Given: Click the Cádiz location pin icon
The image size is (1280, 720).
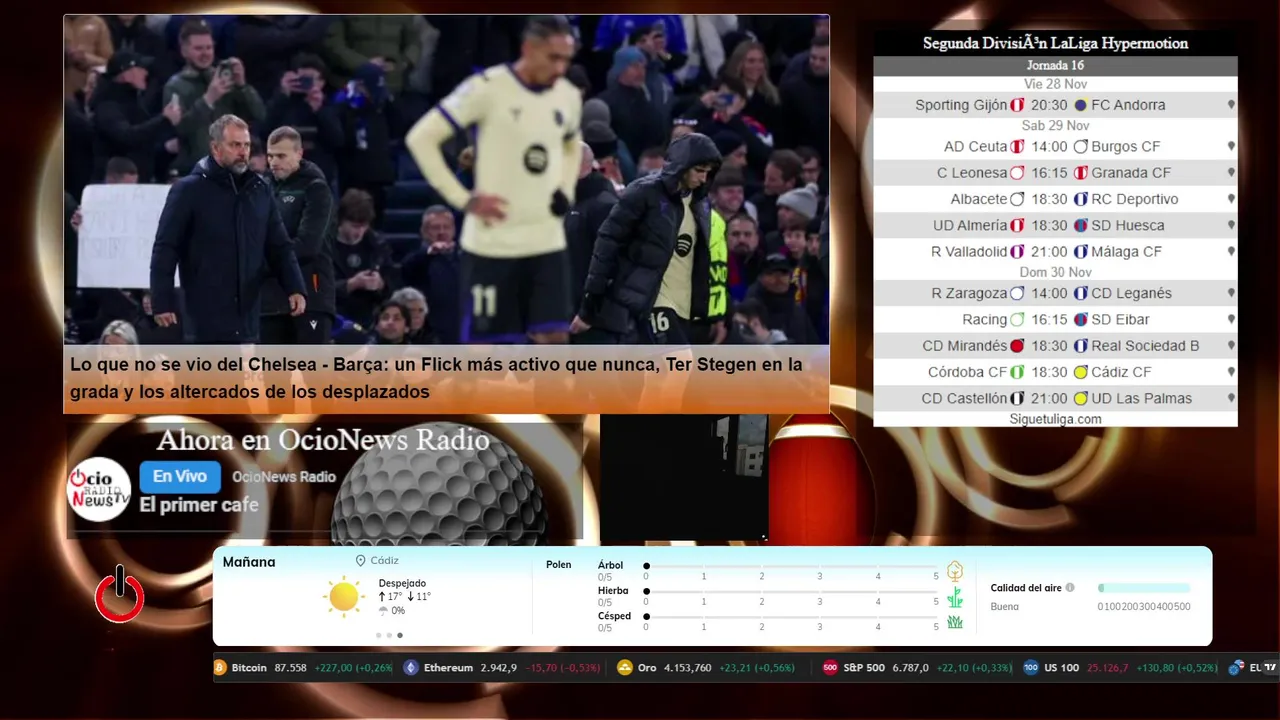Looking at the screenshot, I should tap(360, 561).
